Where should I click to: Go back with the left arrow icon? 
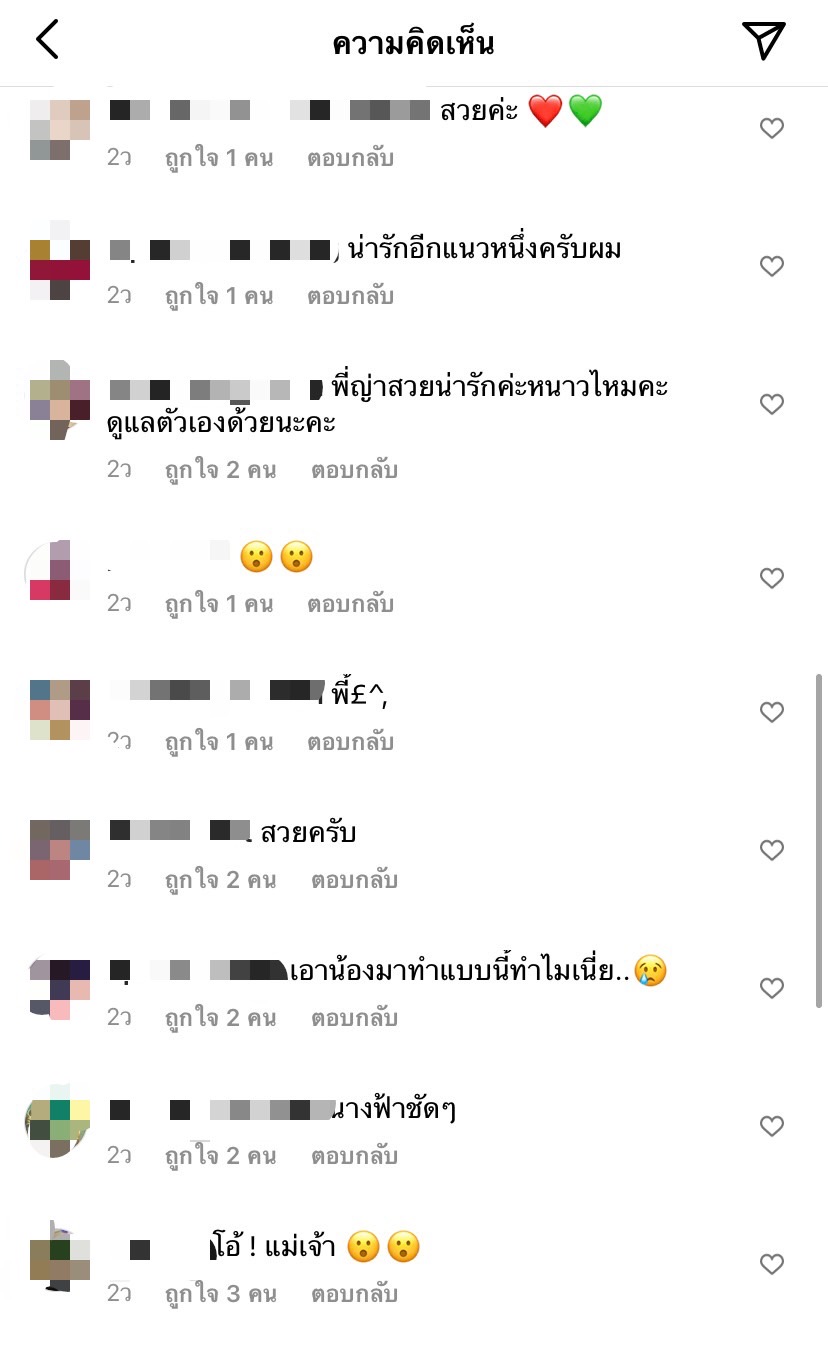click(47, 40)
